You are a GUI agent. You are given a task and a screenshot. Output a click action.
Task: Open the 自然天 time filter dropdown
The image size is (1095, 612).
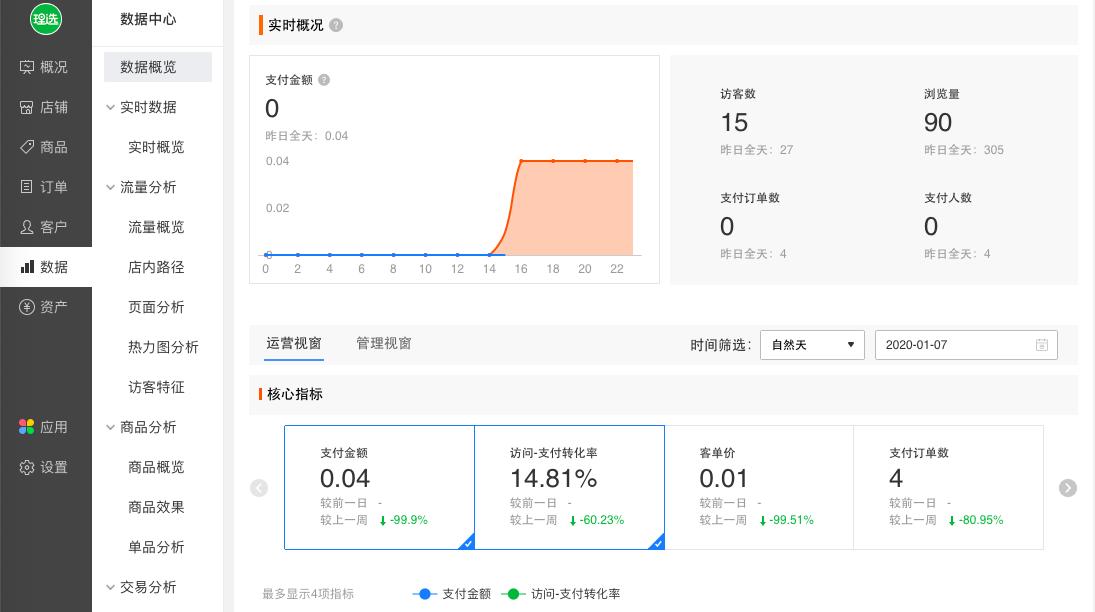click(x=812, y=345)
